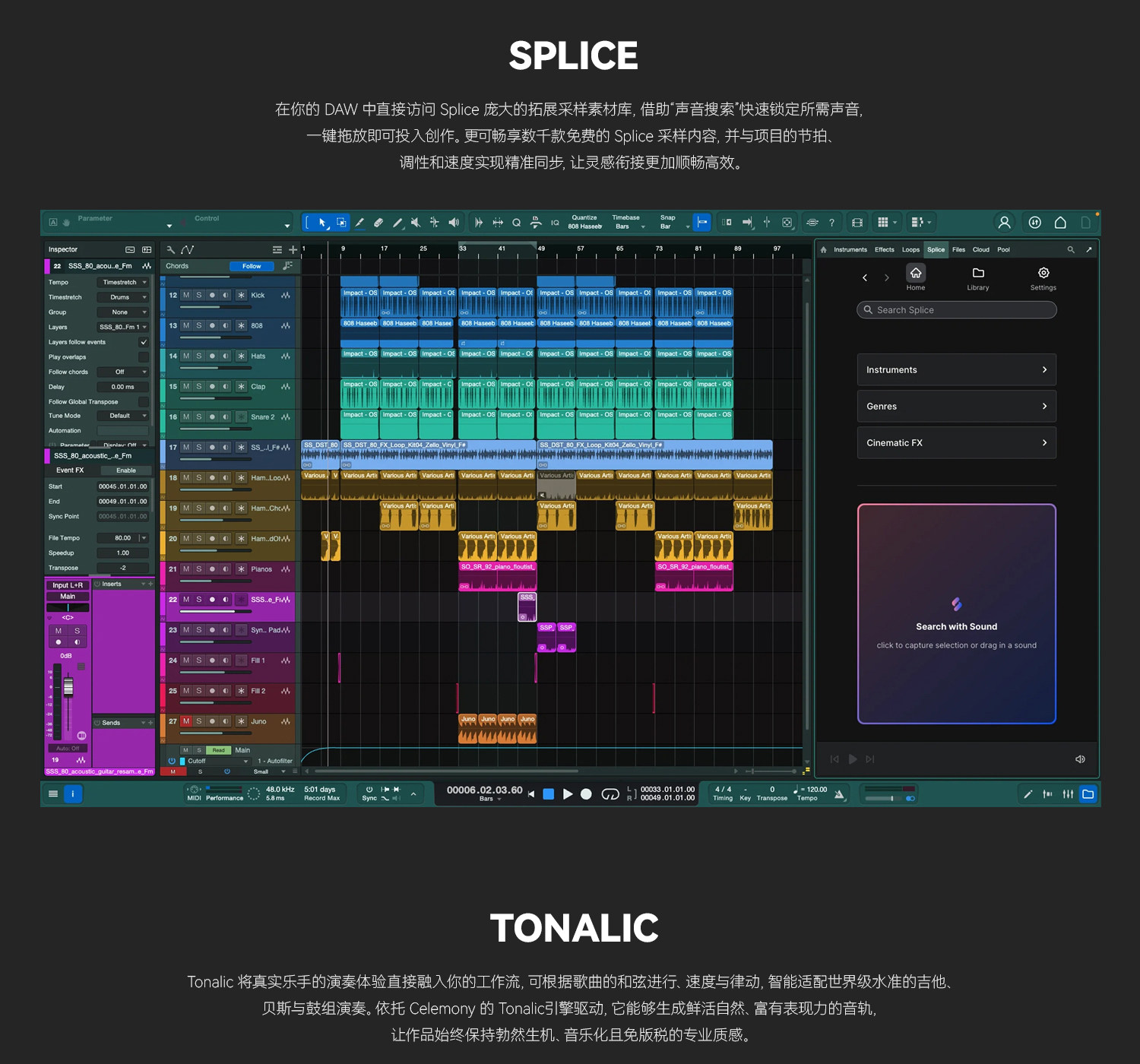Open the Timestretch Drums dropdown

coord(123,297)
